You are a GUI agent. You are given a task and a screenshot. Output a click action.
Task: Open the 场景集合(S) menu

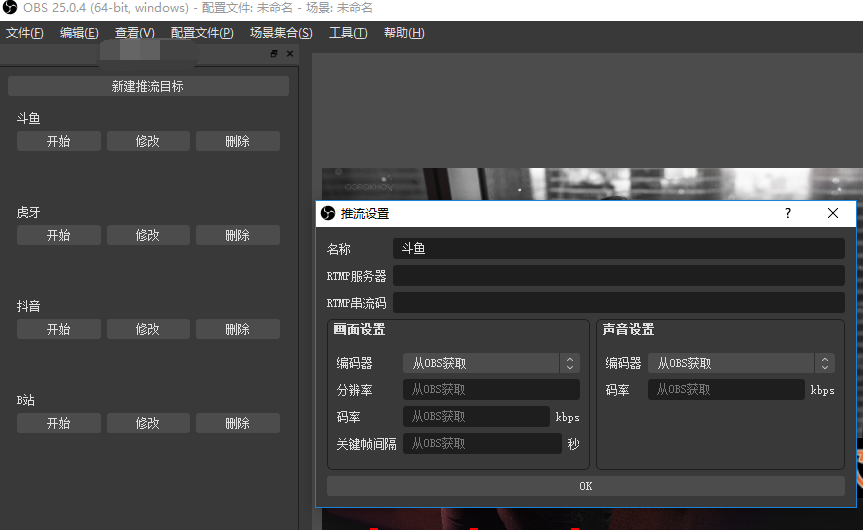click(x=281, y=33)
